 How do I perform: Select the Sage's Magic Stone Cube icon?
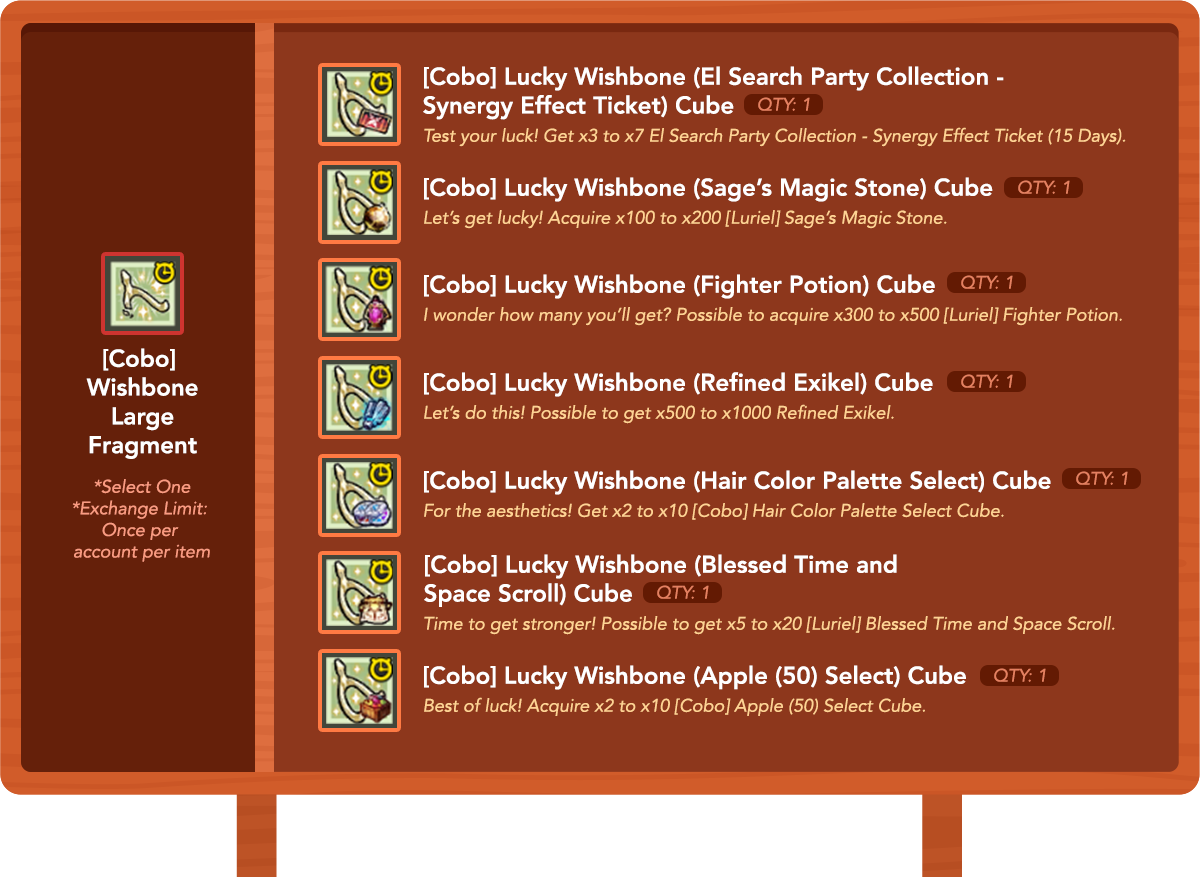359,202
